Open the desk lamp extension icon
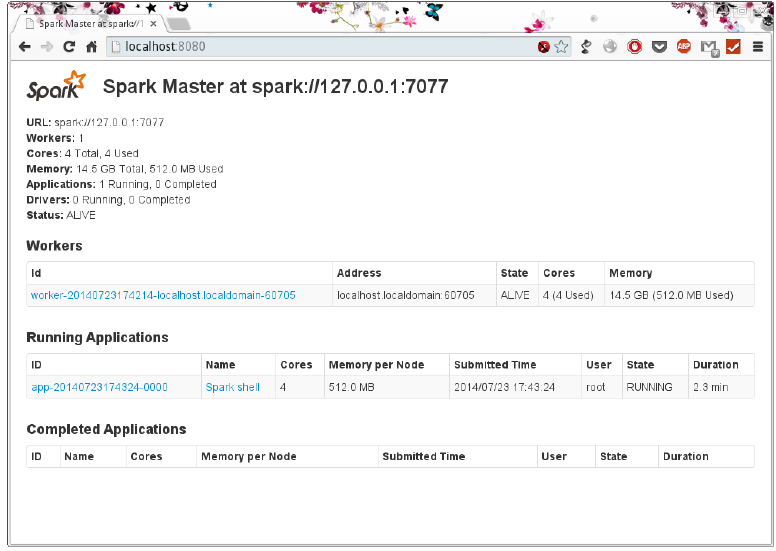776x551 pixels. click(586, 47)
